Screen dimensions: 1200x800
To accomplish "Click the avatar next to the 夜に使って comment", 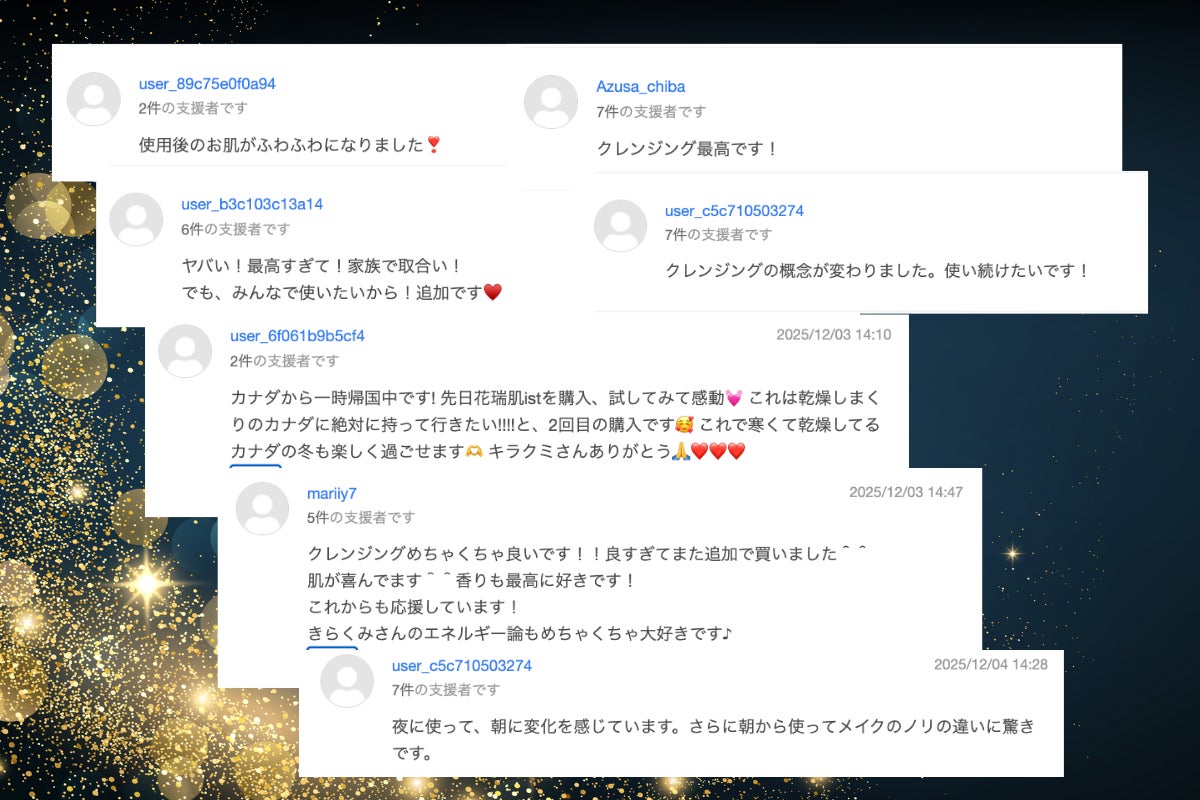I will pos(347,681).
